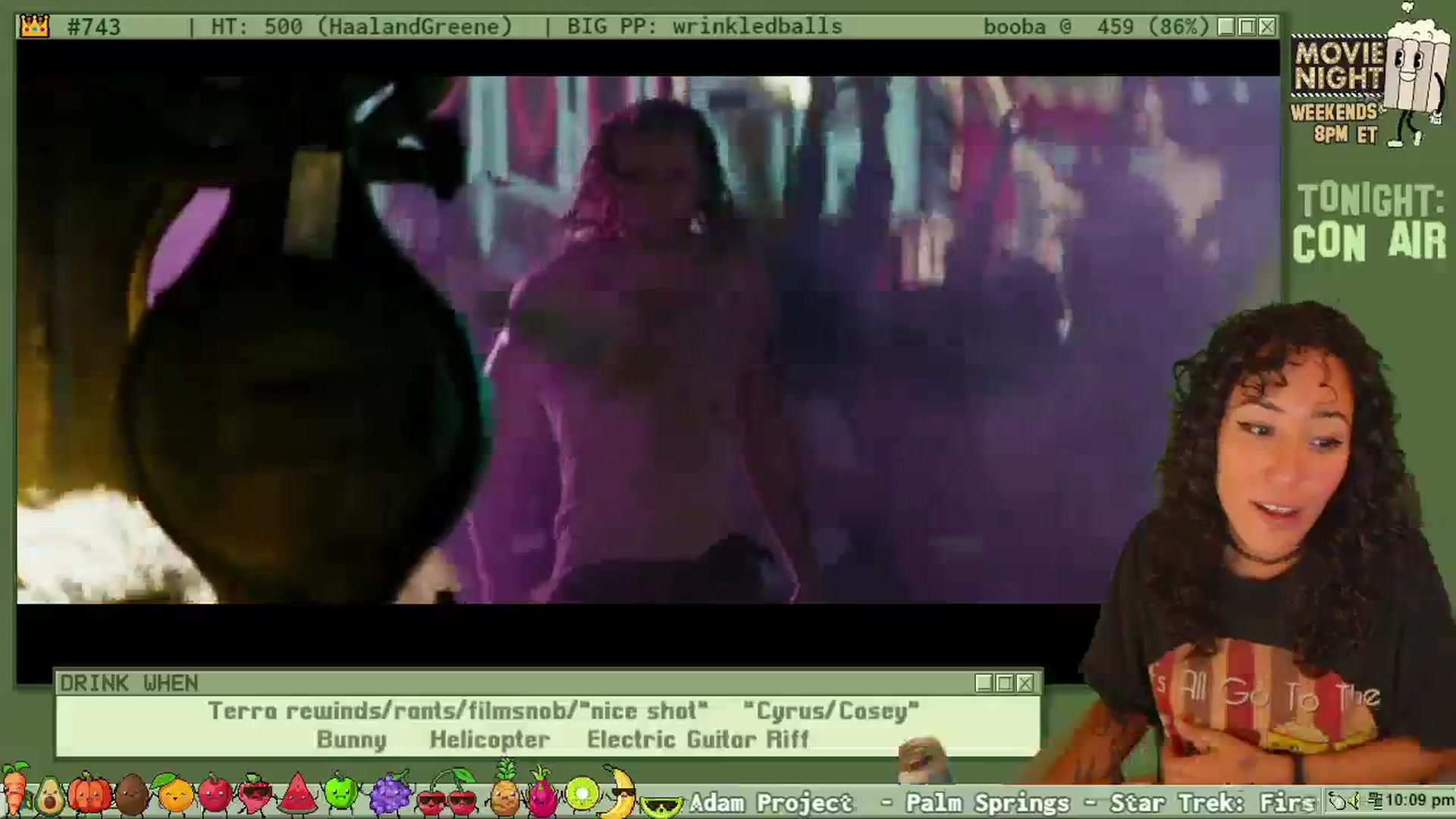Click the purple grapes character icon
1456x819 pixels.
(389, 792)
